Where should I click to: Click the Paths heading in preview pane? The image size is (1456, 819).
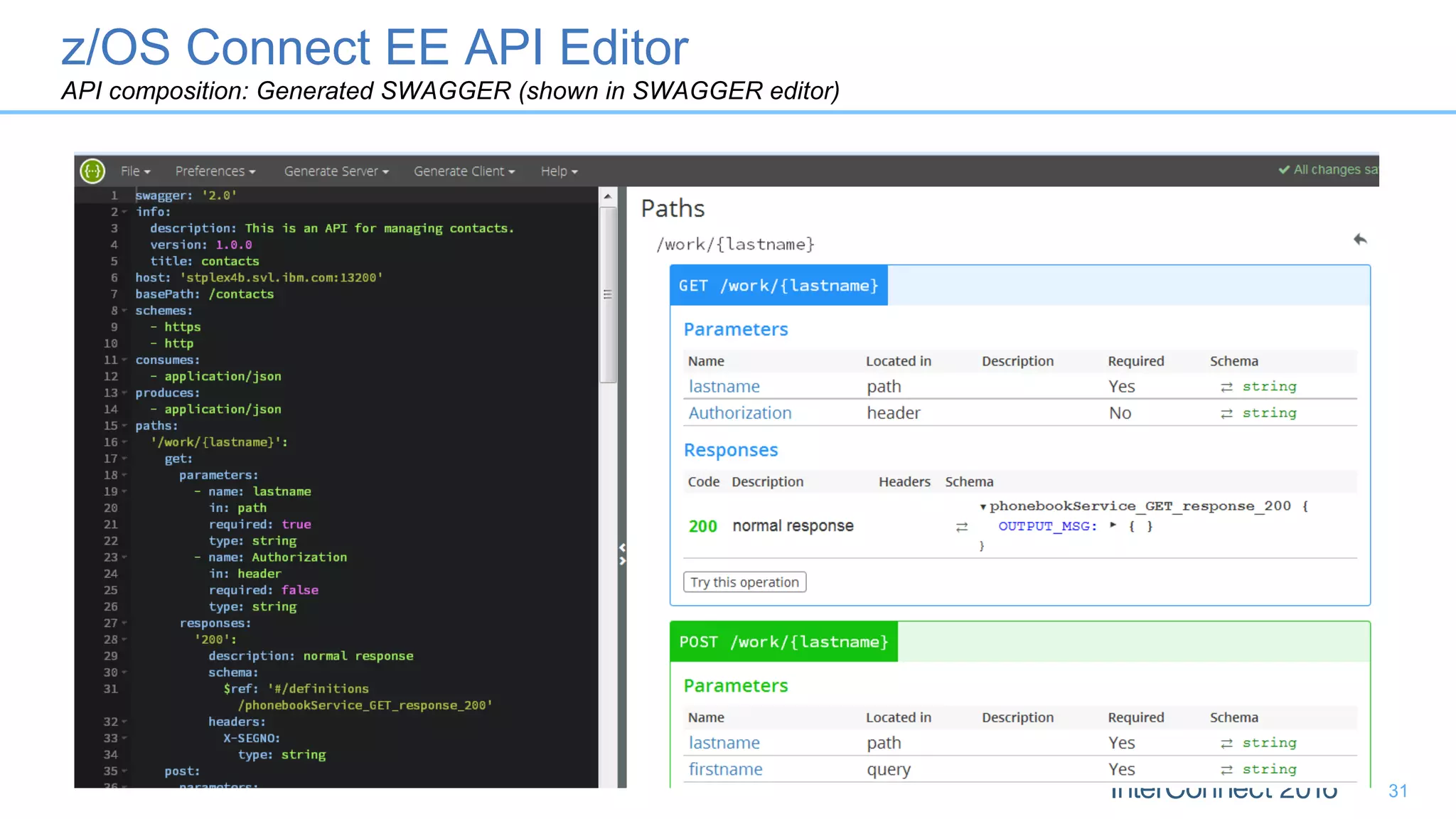pos(673,208)
